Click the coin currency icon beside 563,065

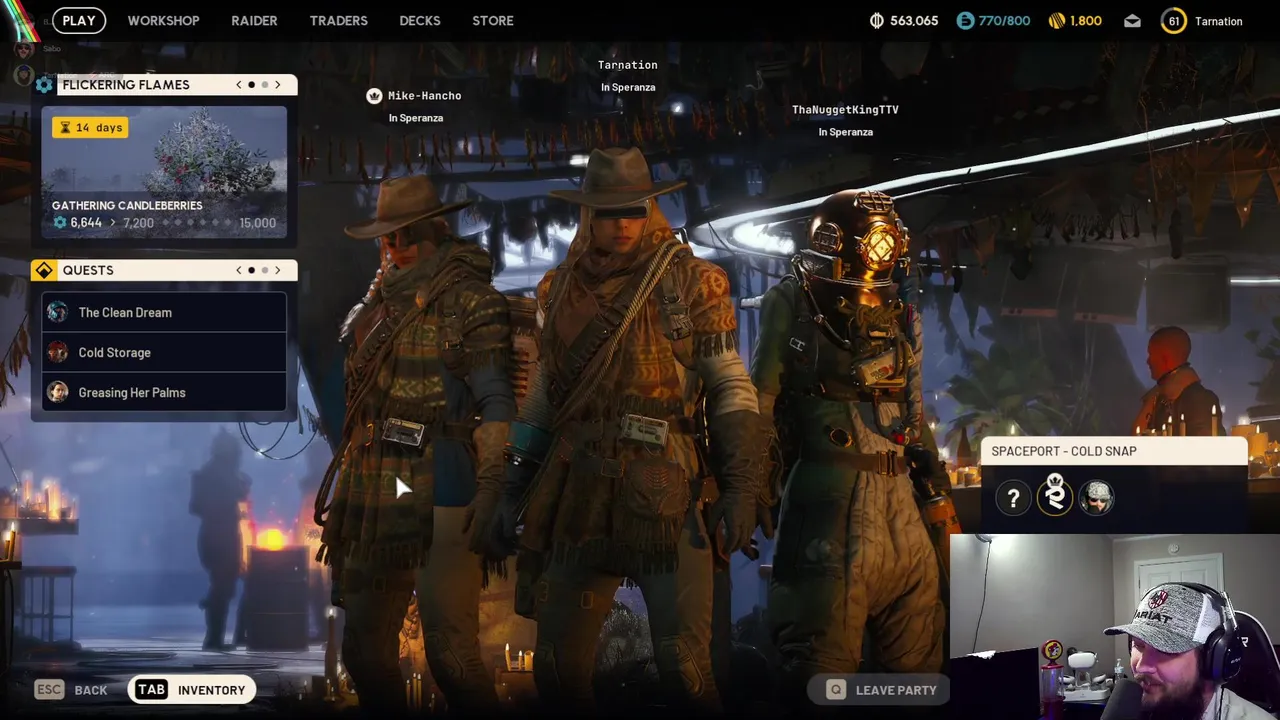[877, 21]
